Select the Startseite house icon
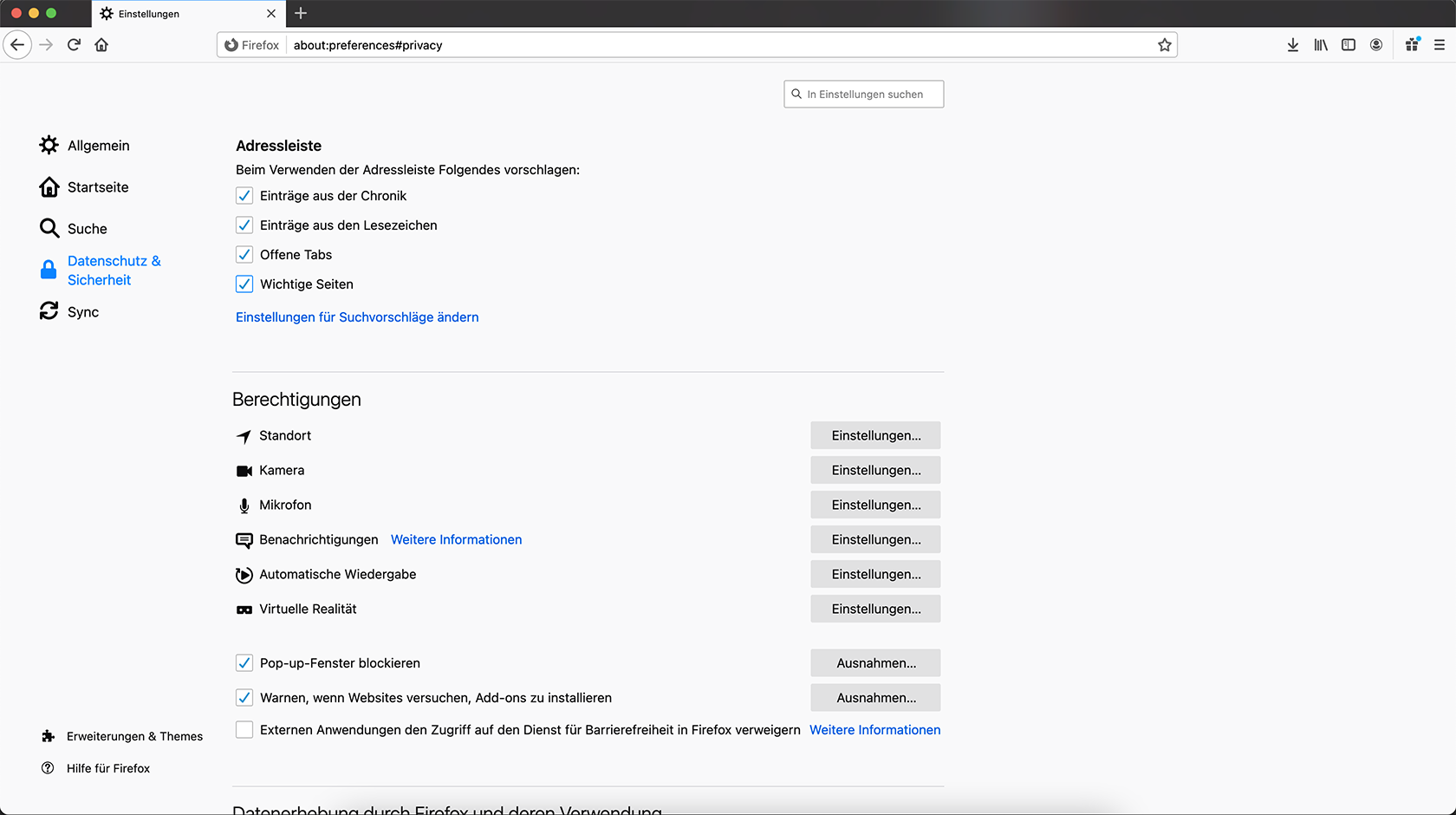This screenshot has width=1456, height=815. [49, 186]
